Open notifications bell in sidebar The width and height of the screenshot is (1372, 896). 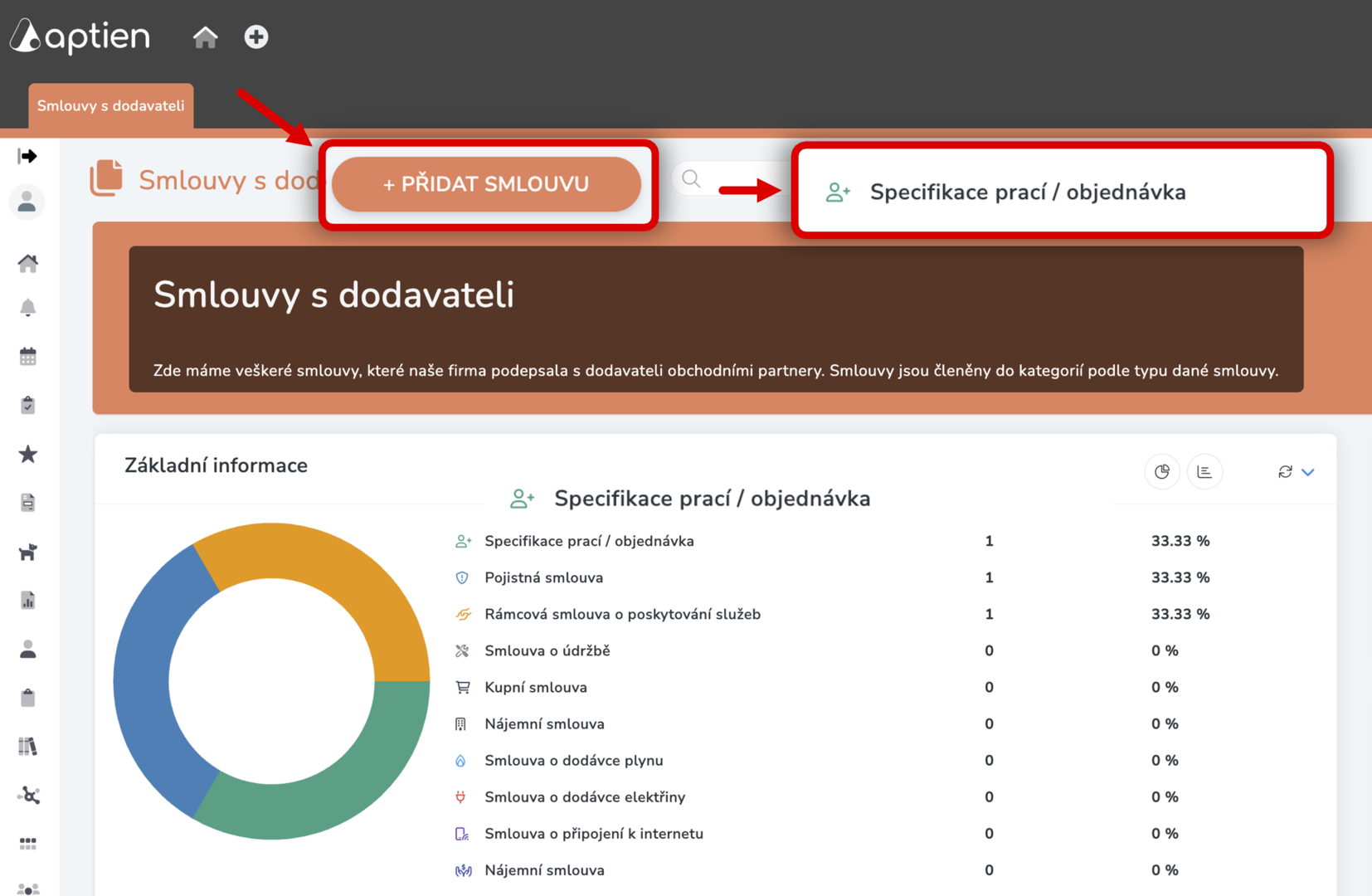27,308
